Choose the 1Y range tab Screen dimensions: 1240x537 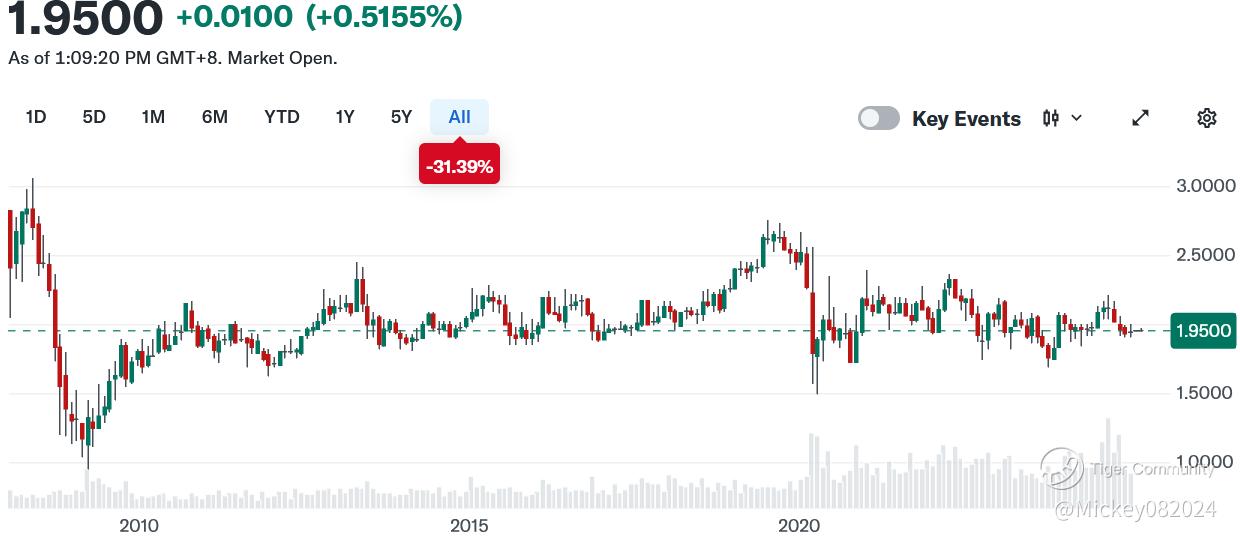pyautogui.click(x=345, y=117)
